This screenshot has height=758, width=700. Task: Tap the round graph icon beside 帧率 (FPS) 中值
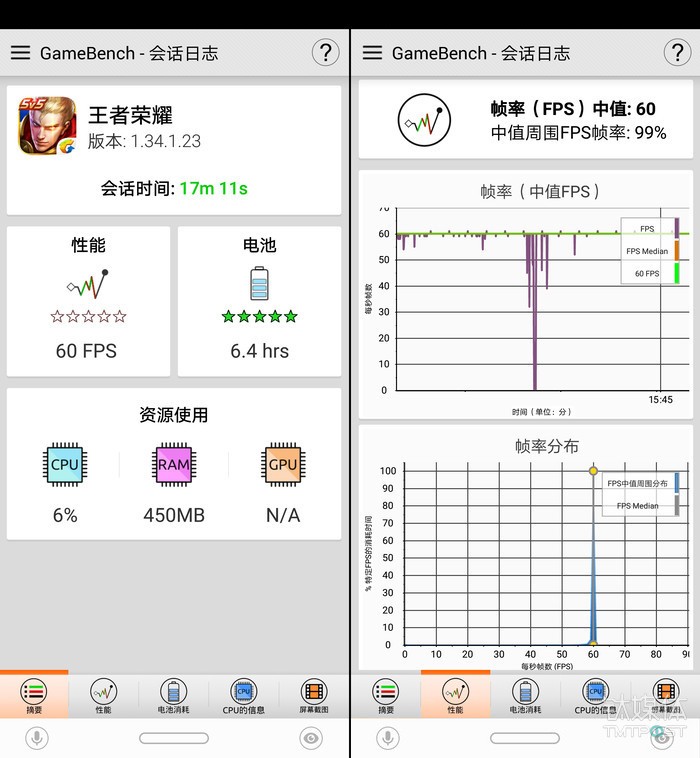[x=424, y=120]
